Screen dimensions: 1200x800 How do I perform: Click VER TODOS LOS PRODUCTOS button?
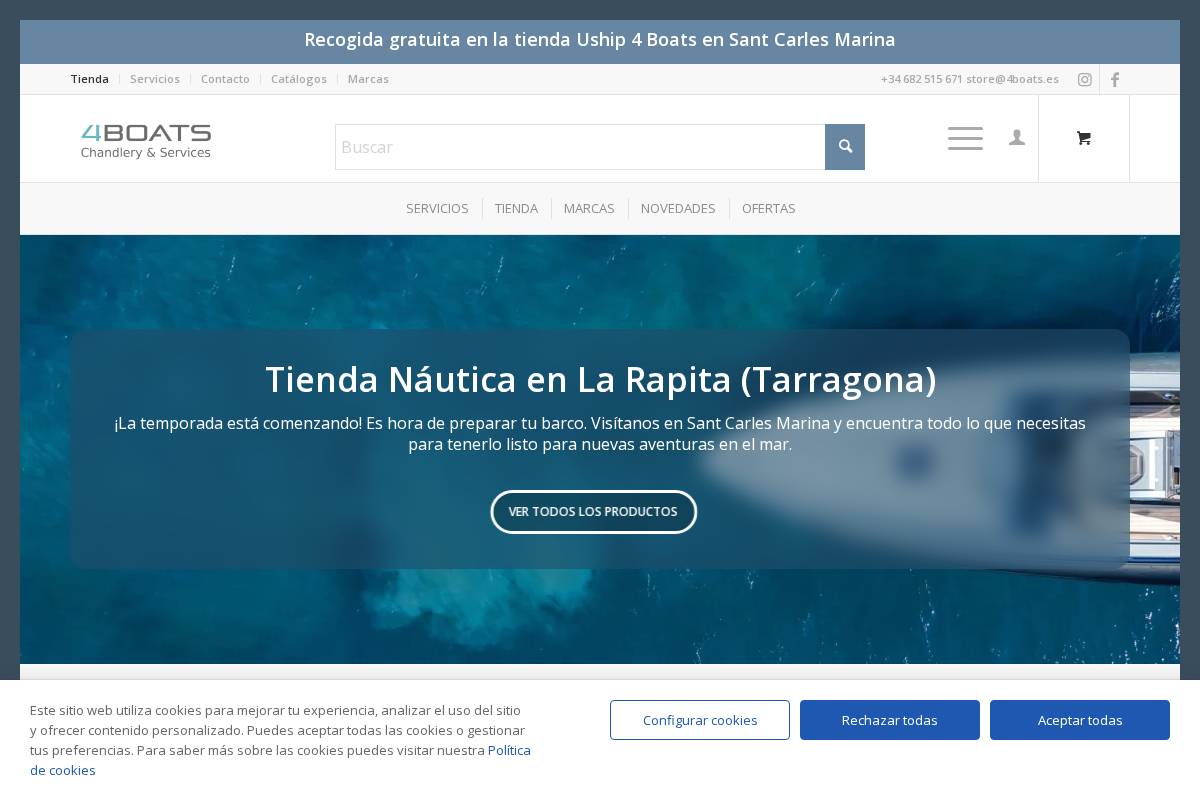pos(594,511)
